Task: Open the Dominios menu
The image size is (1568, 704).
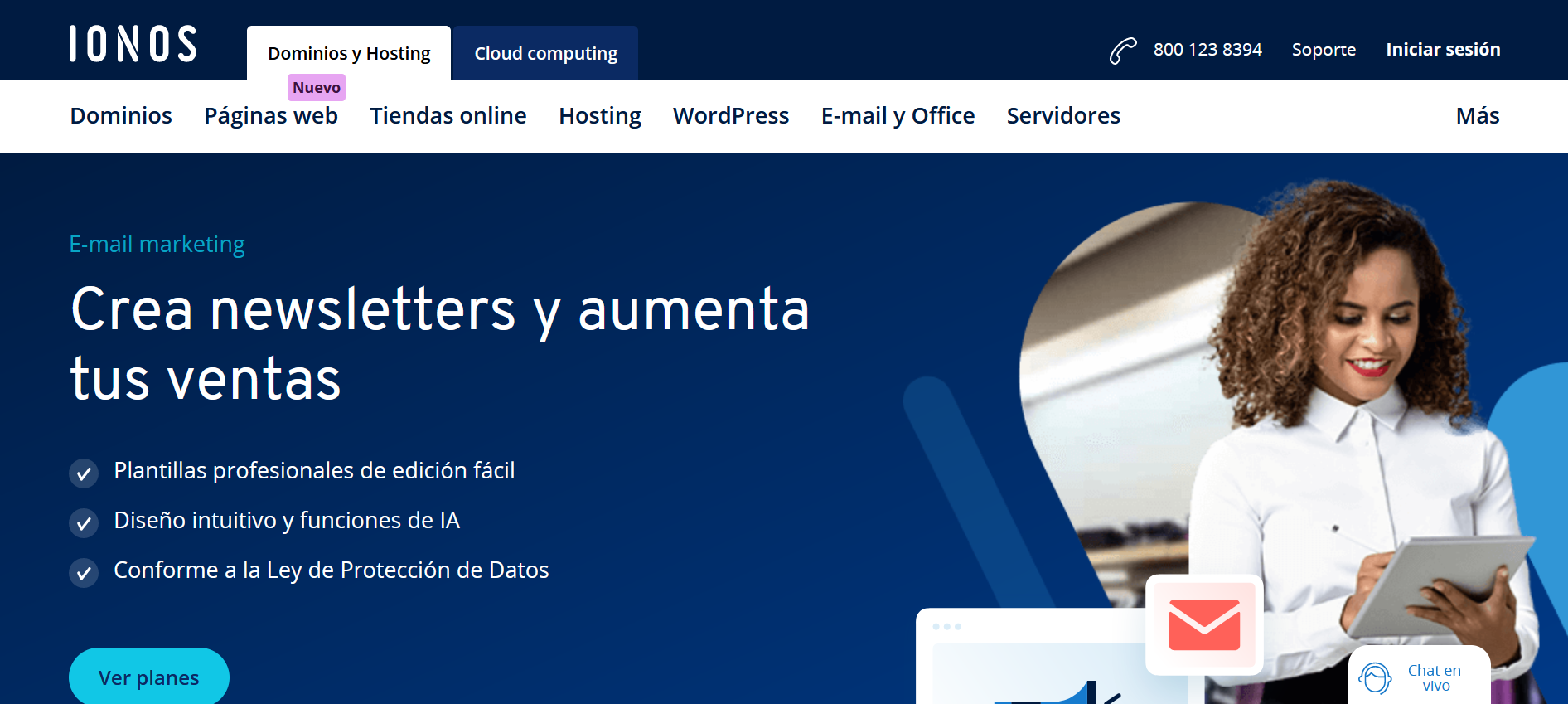Action: coord(121,115)
